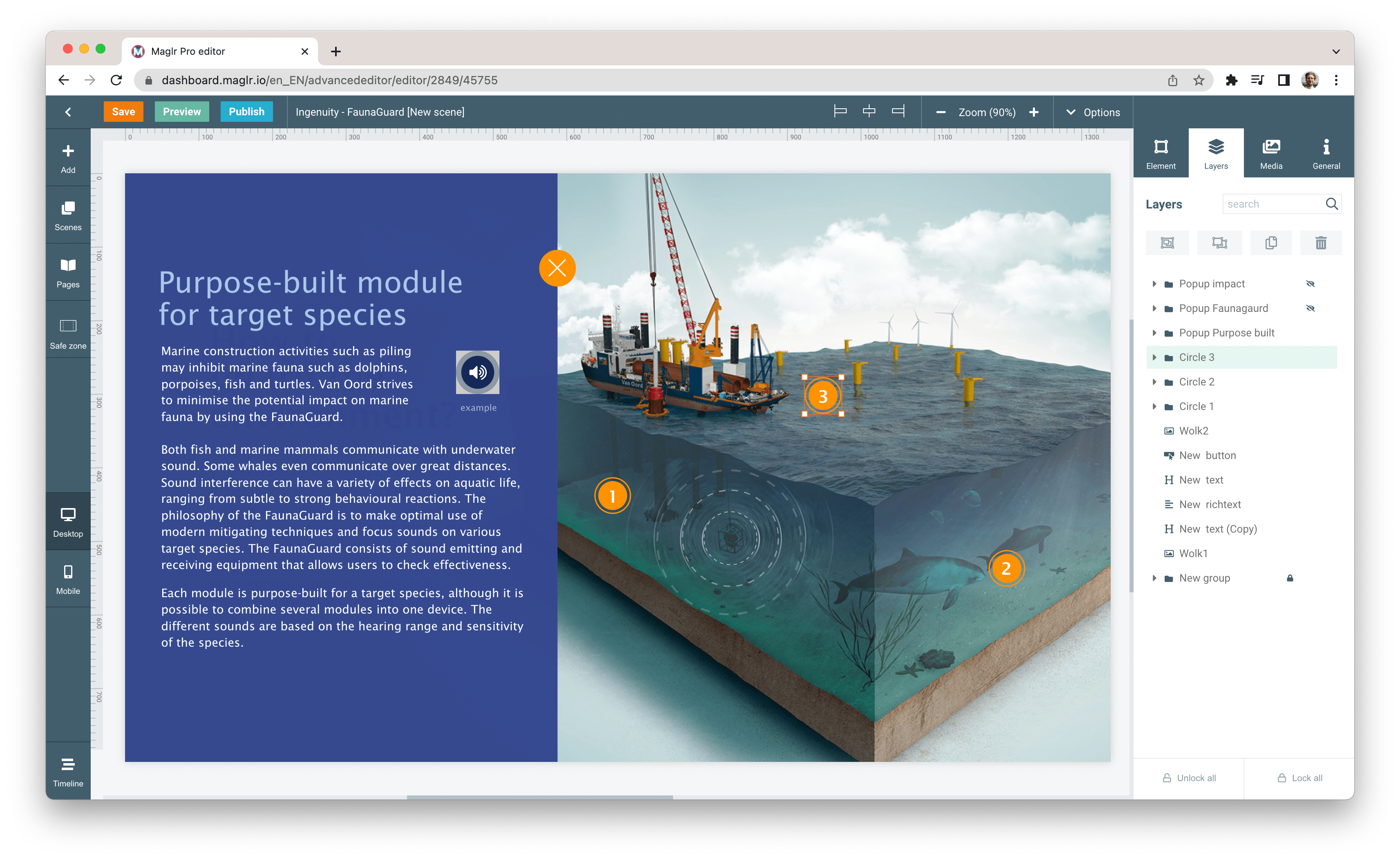Open the Timeline panel
1400x860 pixels.
click(x=68, y=771)
